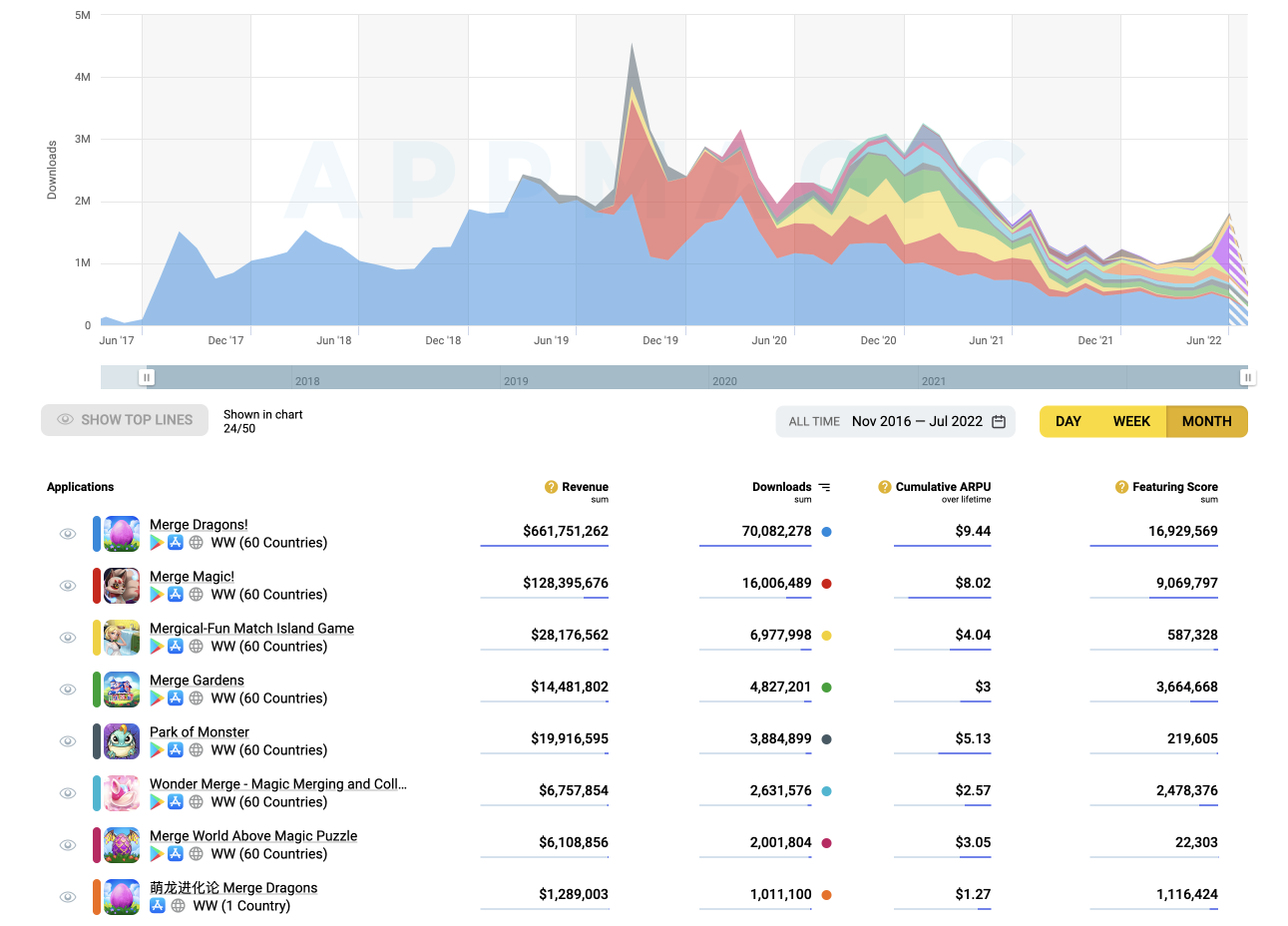Screen dimensions: 1288x926
Task: Click the Cumulative ARPU help icon
Action: coord(884,487)
